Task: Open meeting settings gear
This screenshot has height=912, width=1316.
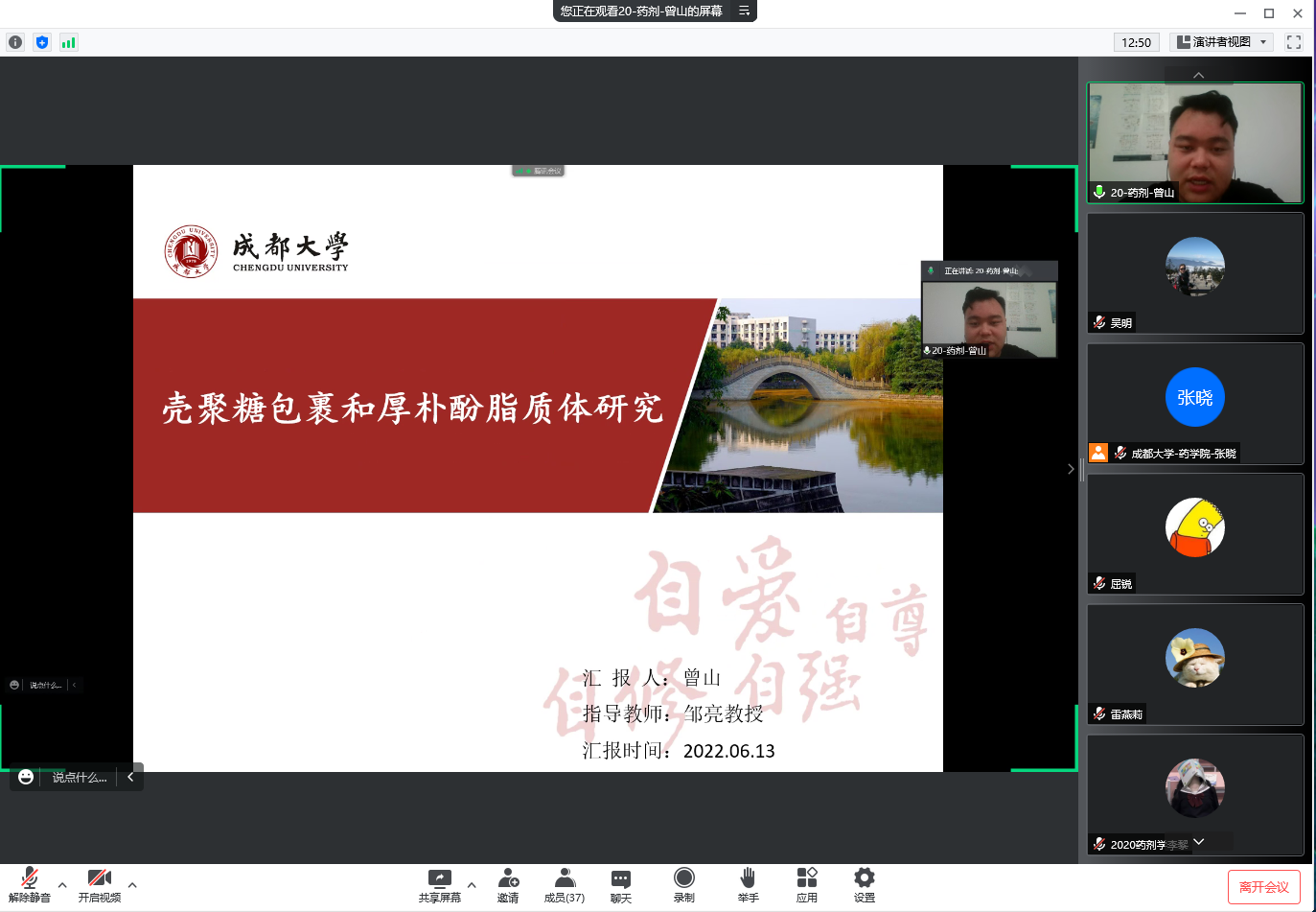Action: pos(865,885)
